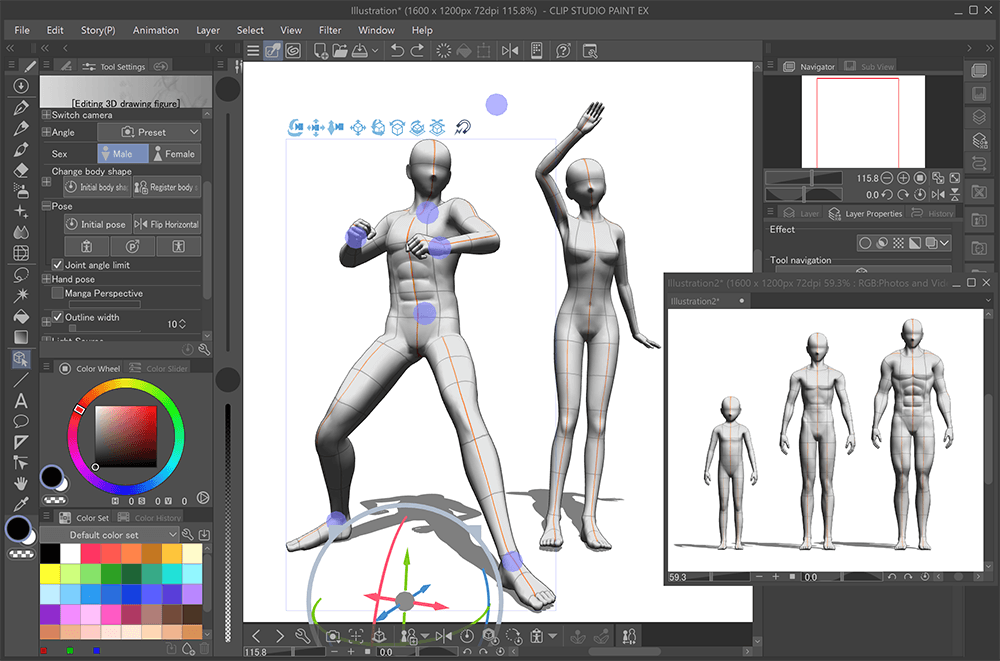Expand the Hand pose section
This screenshot has height=661, width=1000.
(46, 279)
